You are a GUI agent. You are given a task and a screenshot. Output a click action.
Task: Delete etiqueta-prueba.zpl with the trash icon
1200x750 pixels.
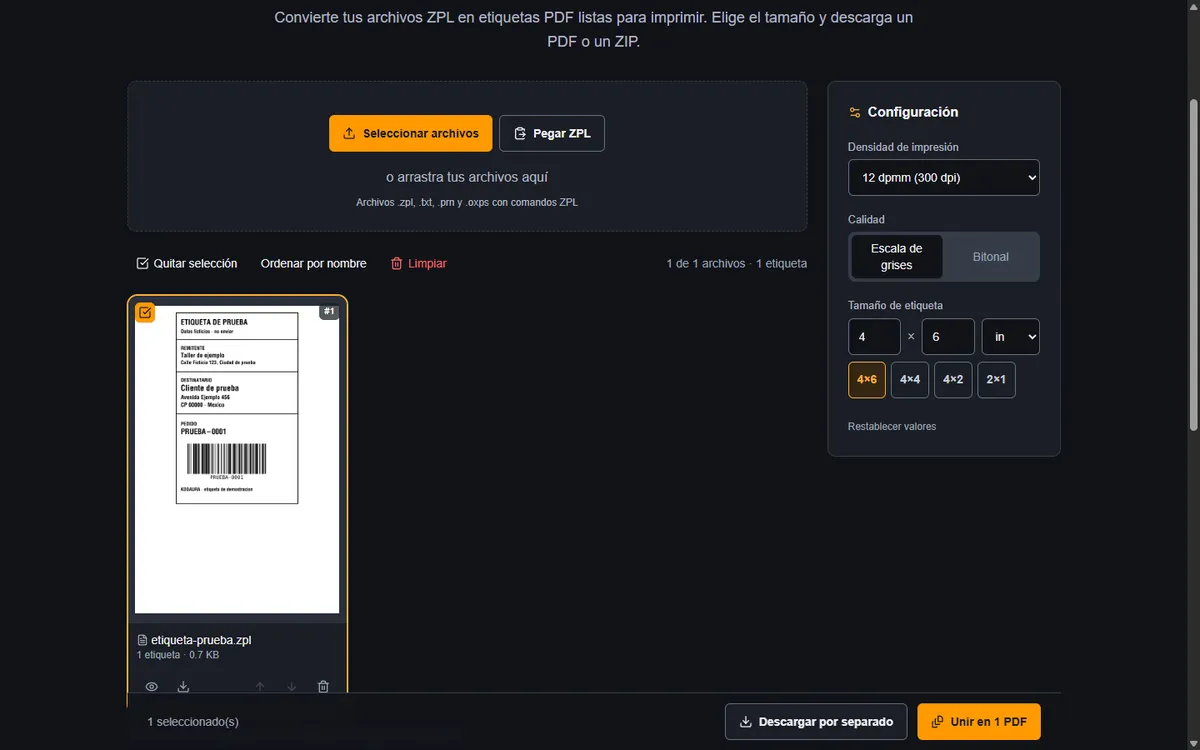[x=323, y=687]
